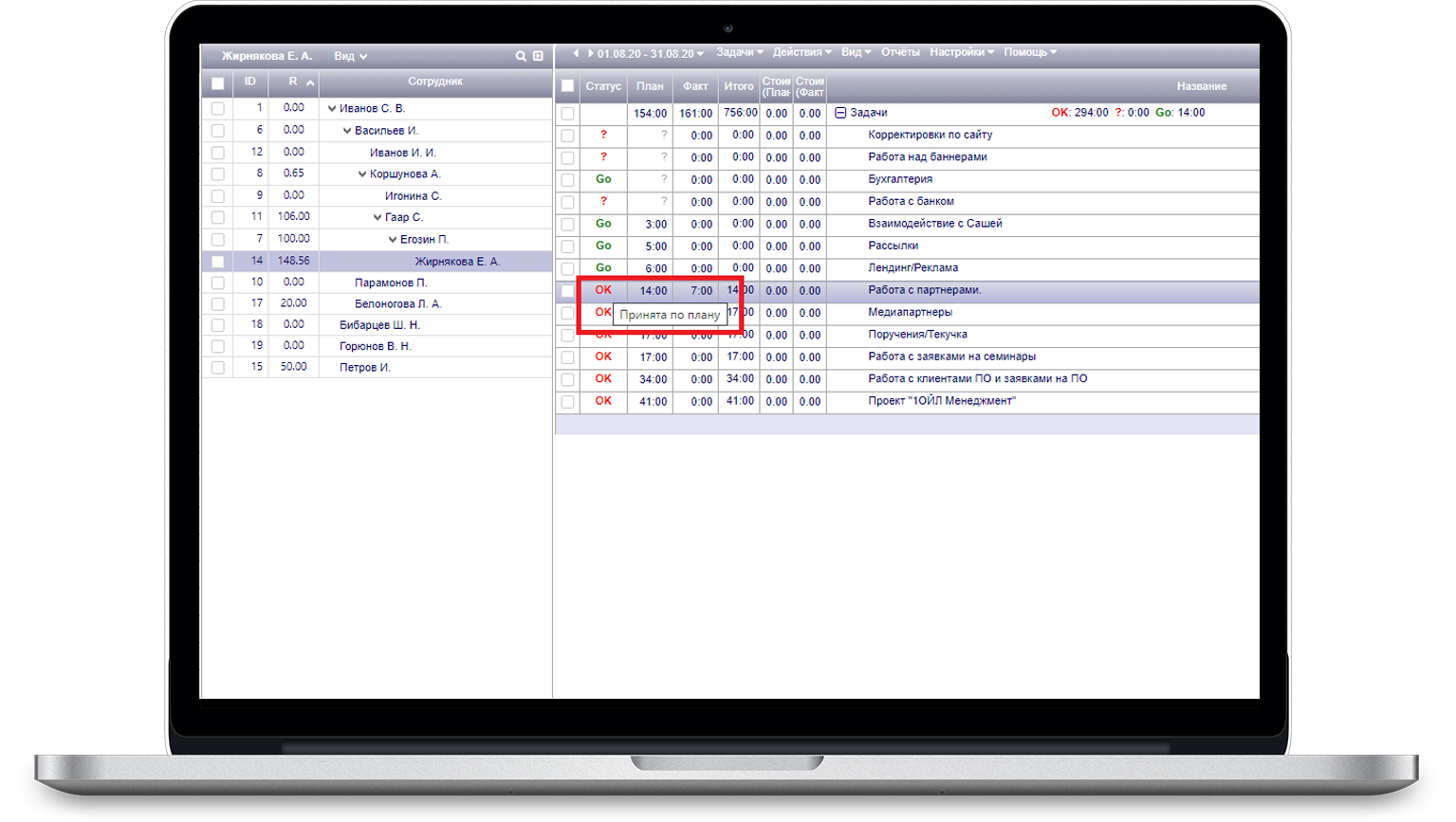Viewport: 1456px width, 822px height.
Task: Go to previous period with left arrow
Action: click(576, 53)
